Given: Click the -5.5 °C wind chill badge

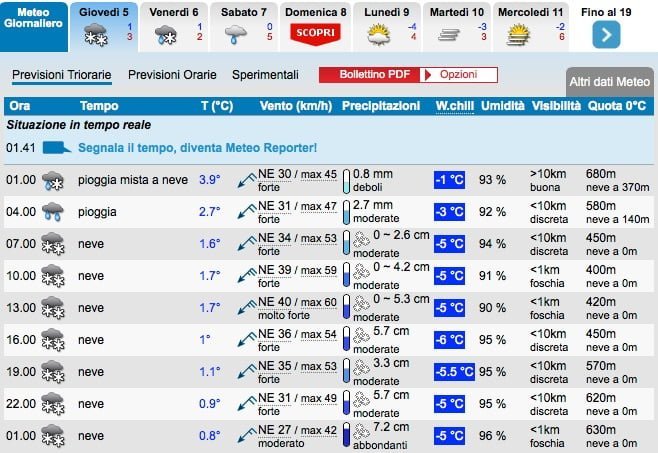Looking at the screenshot, I should coord(454,372).
